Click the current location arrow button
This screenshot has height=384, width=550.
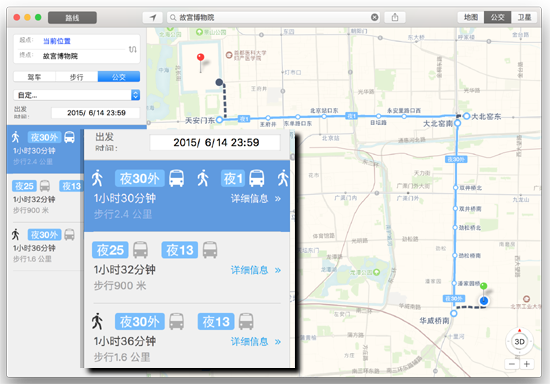[153, 17]
